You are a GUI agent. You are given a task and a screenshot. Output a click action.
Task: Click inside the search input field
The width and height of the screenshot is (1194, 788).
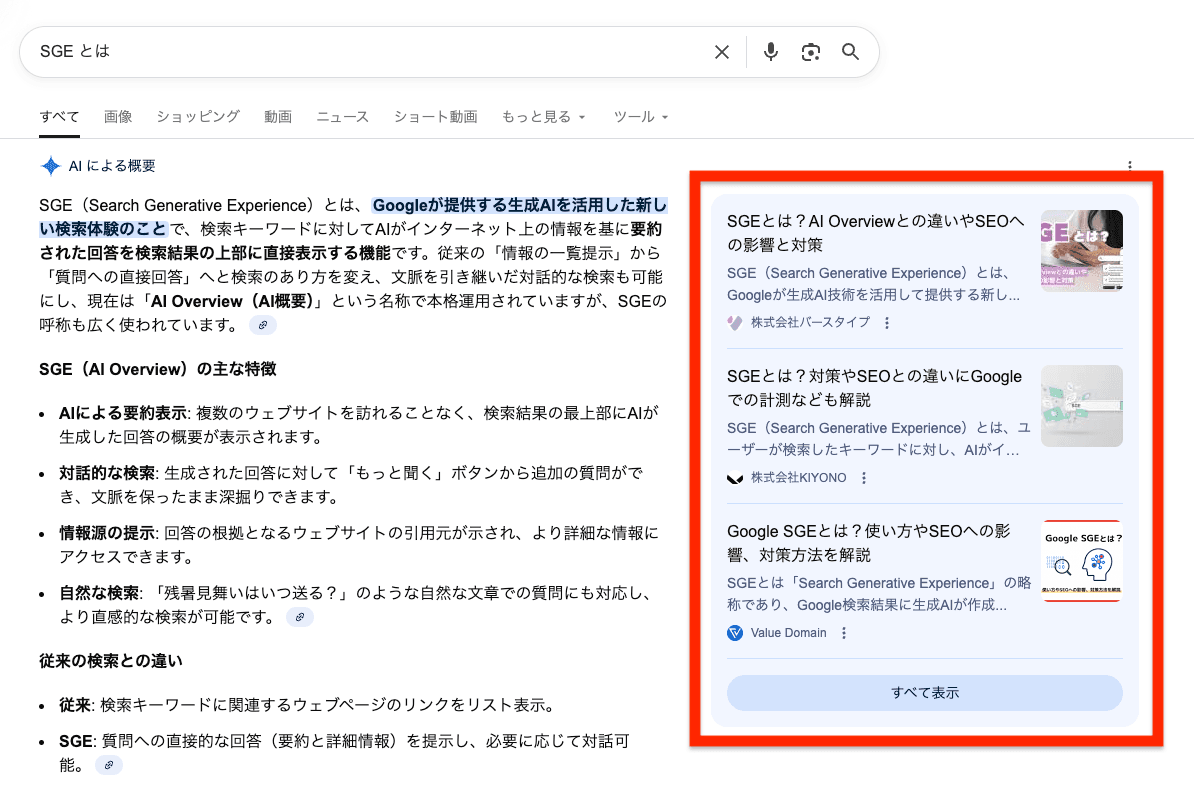click(300, 51)
